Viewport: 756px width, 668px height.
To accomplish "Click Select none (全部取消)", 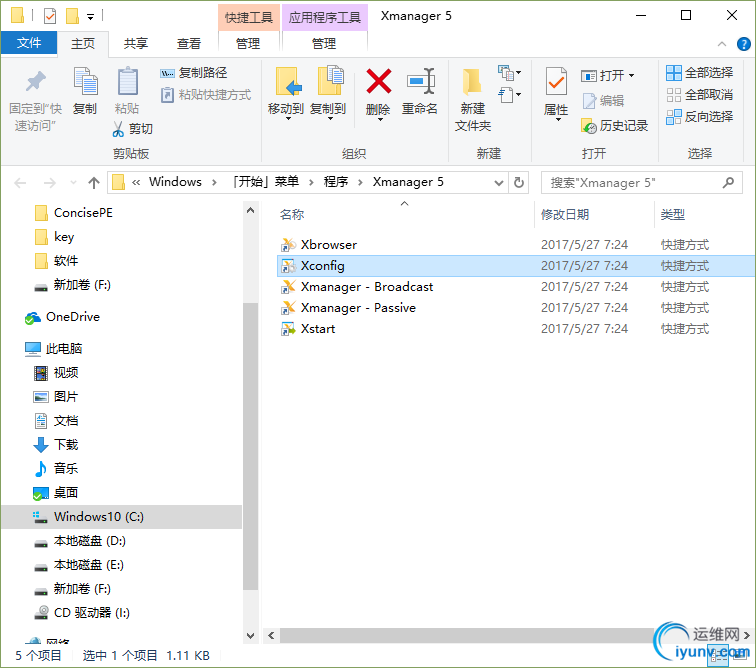I will [700, 95].
